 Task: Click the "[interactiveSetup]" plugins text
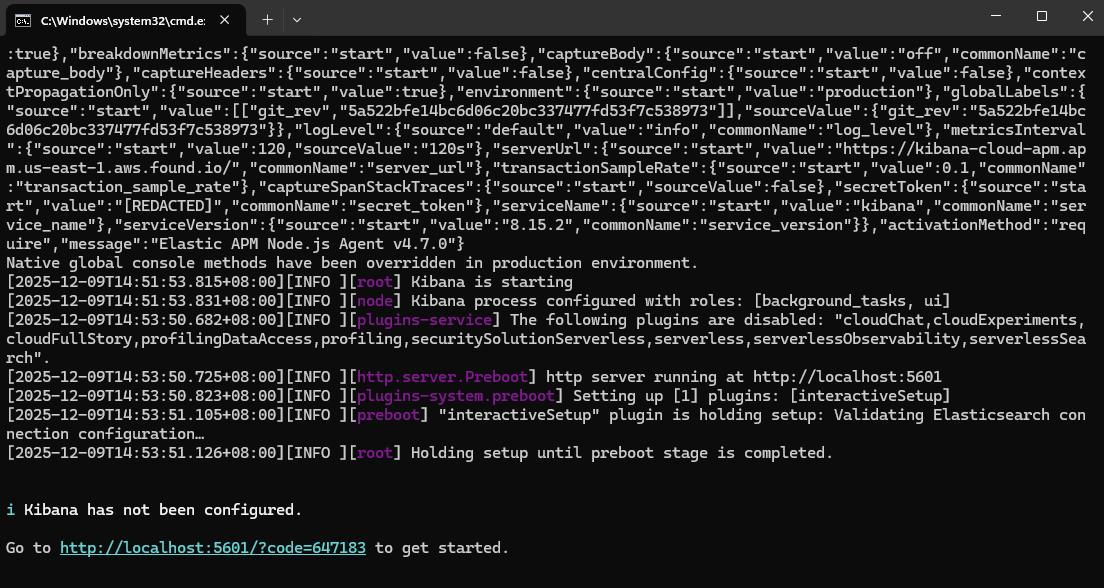coord(870,396)
